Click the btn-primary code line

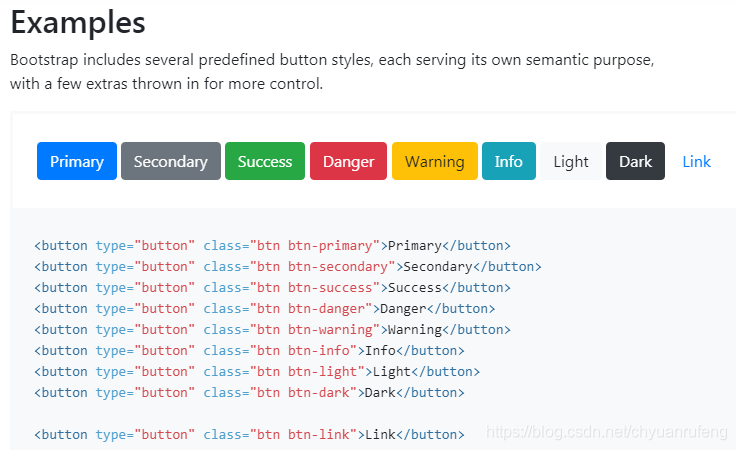tap(272, 245)
